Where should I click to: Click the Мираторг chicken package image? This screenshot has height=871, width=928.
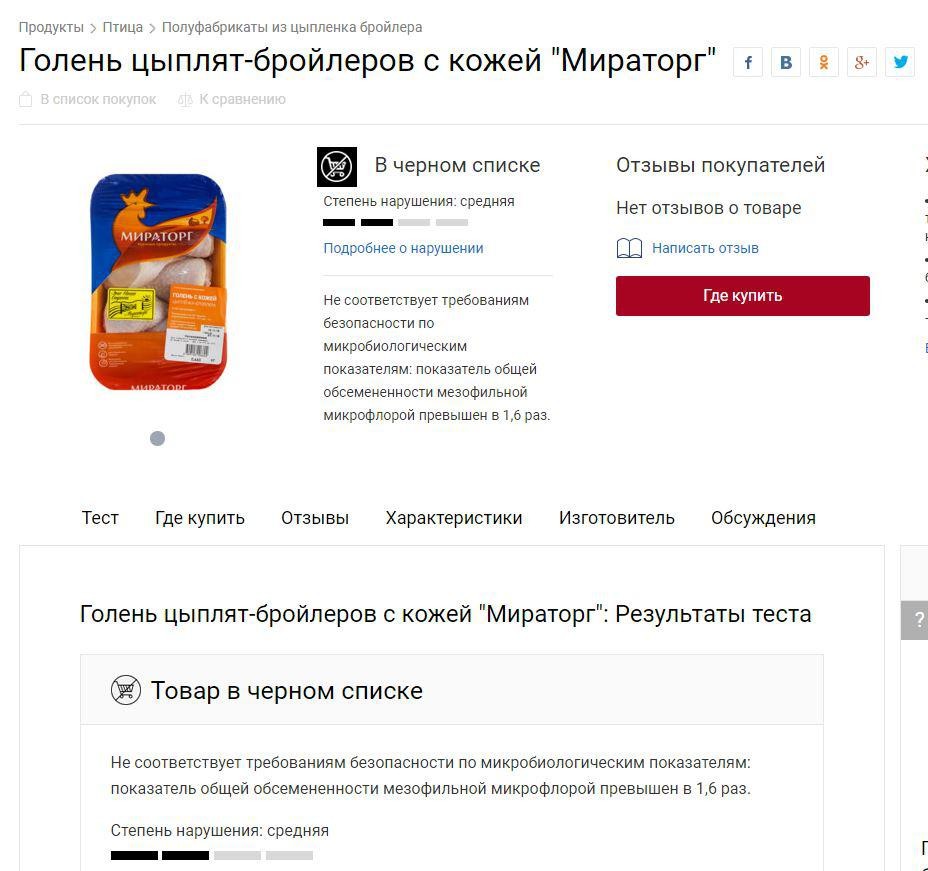(x=158, y=282)
